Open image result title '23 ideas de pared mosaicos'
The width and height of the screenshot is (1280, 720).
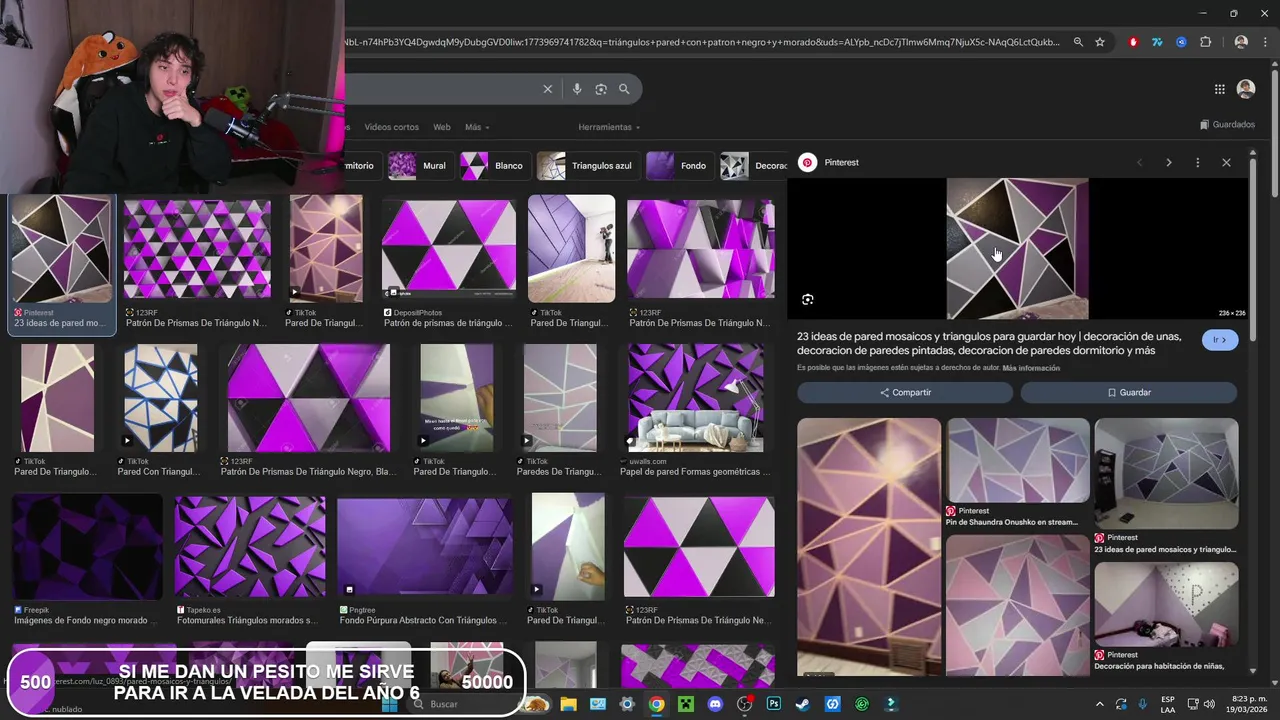coord(989,343)
